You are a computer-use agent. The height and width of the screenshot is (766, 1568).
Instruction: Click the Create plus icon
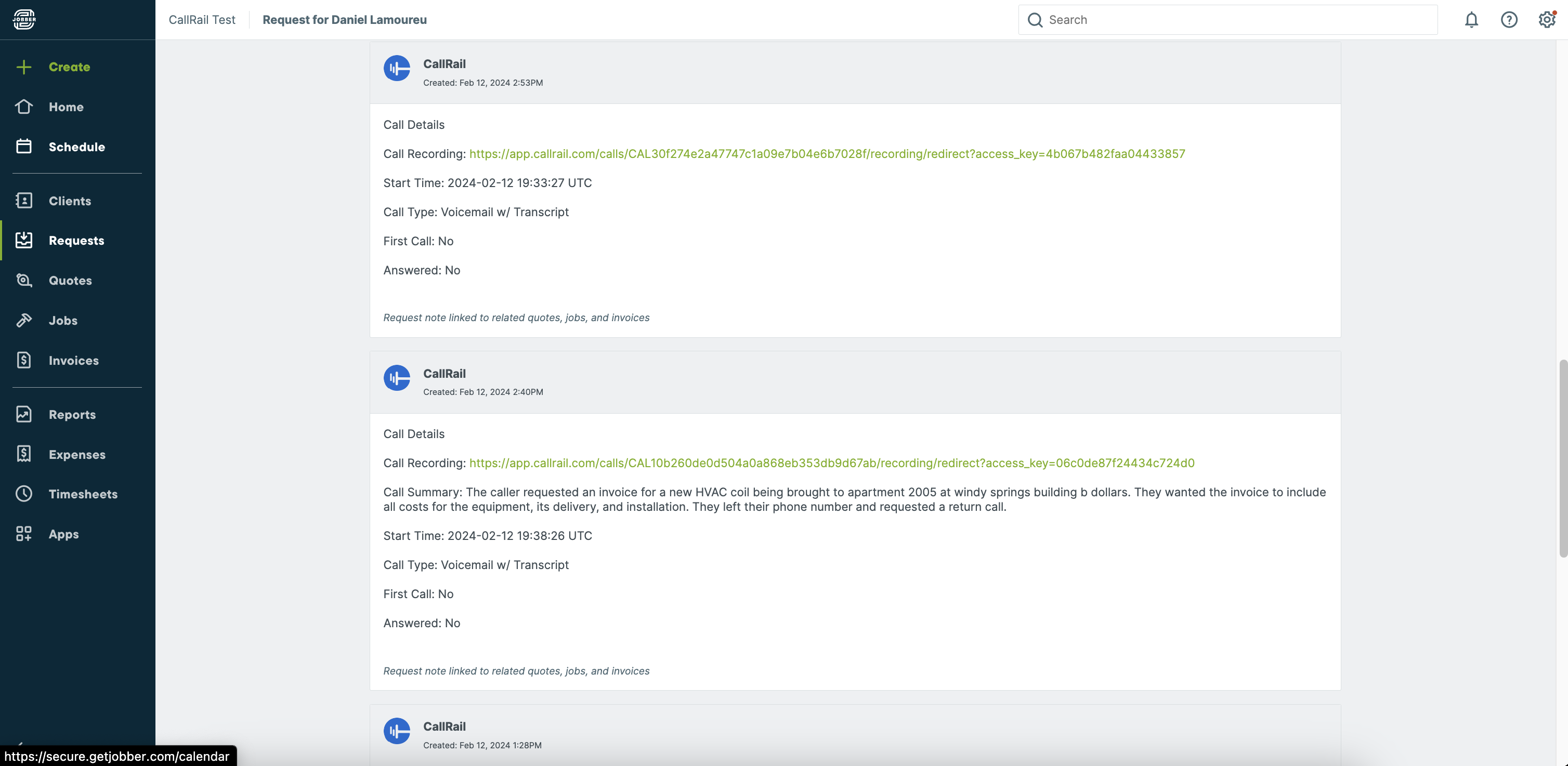[x=24, y=67]
